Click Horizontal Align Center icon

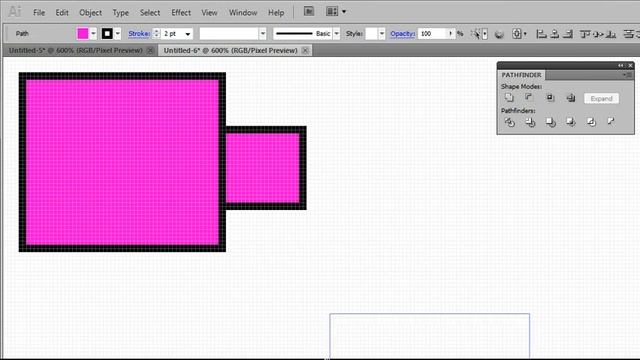(555, 34)
